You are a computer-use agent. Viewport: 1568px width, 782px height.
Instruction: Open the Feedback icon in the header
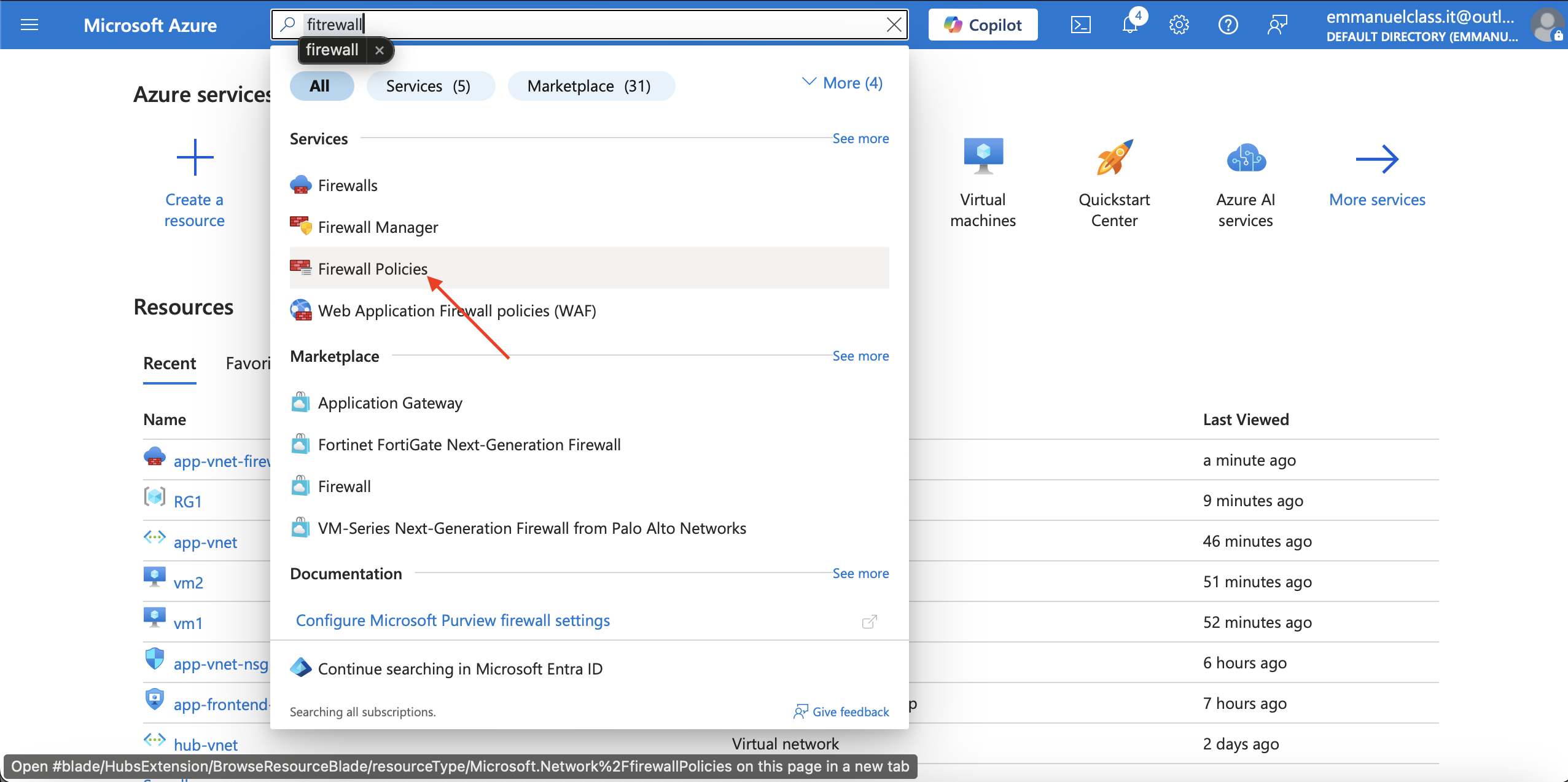tap(1277, 25)
